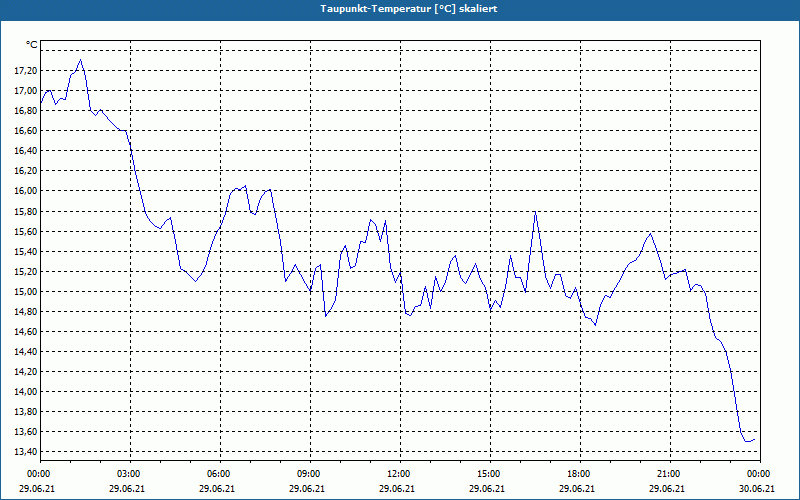This screenshot has height=500, width=800.
Task: Pick the '15:00' time axis label
Action: 488,474
